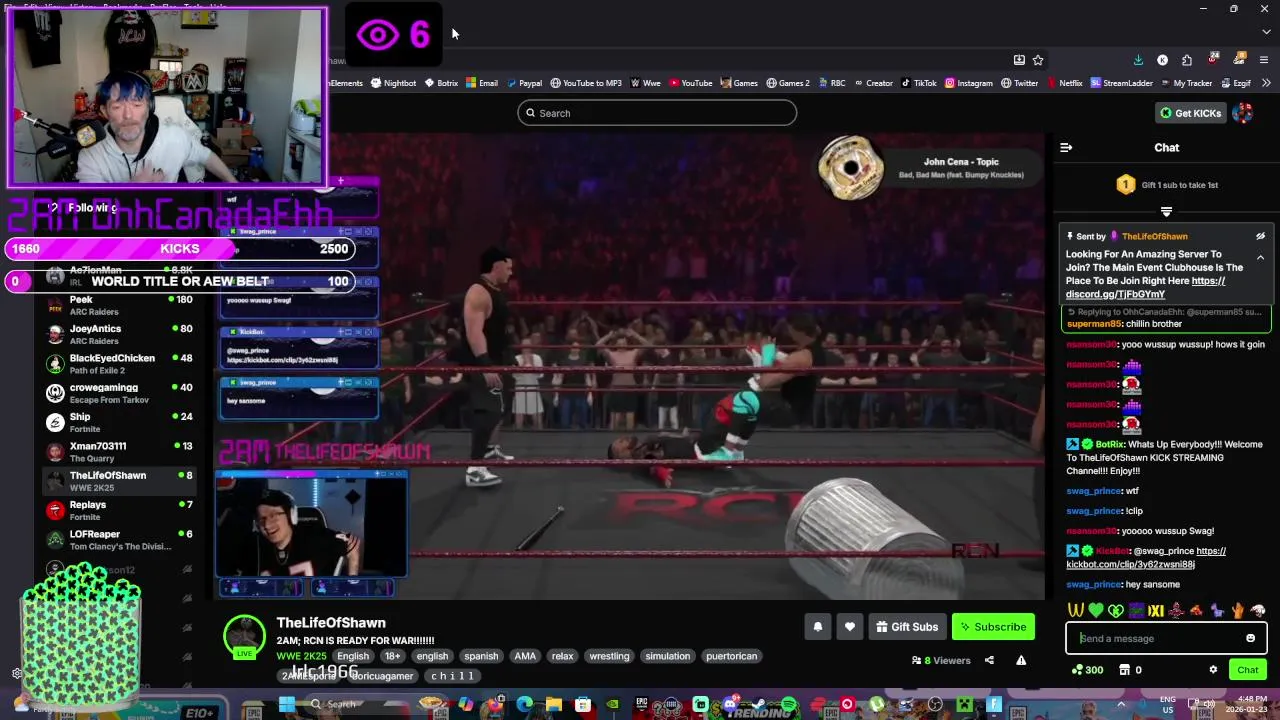Open the TikTok bookmark

pos(919,83)
